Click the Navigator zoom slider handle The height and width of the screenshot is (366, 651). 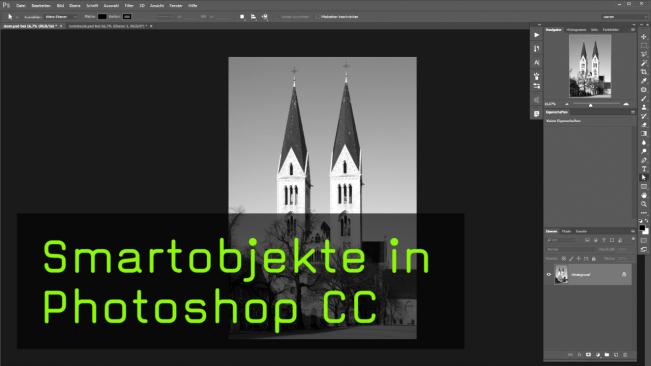click(x=590, y=105)
